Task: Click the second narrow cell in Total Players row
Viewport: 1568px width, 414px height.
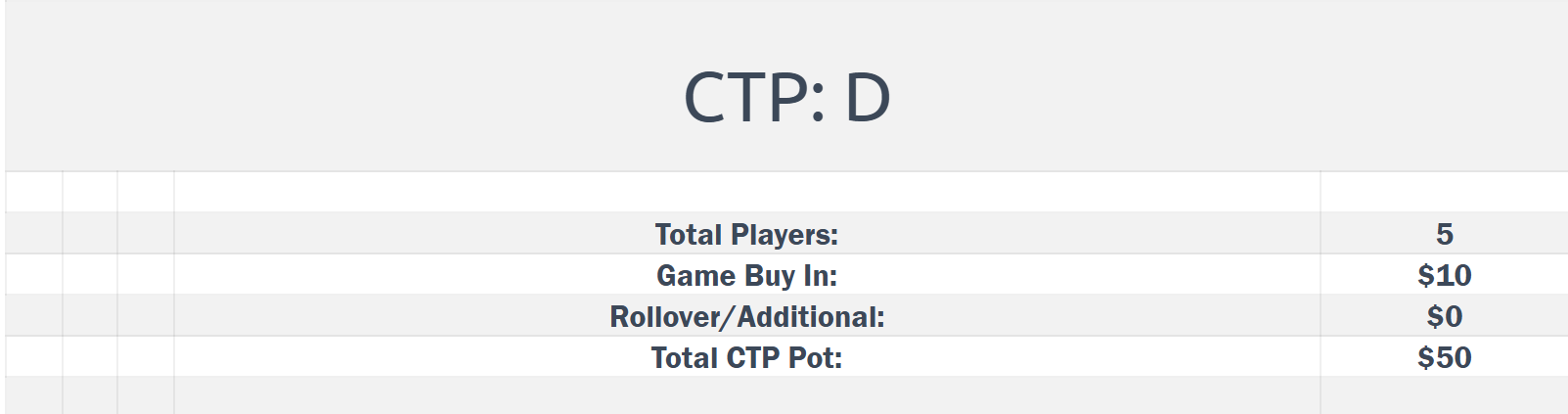Action: (x=90, y=234)
